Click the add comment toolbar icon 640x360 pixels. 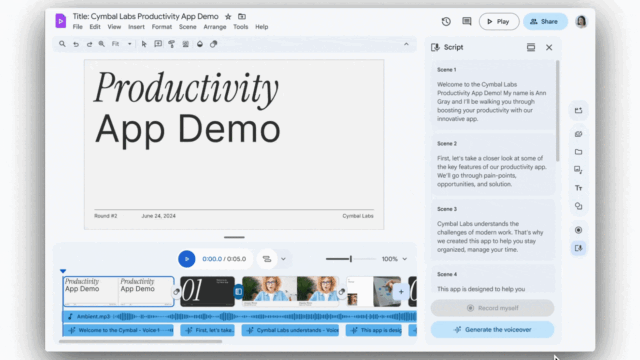158,44
